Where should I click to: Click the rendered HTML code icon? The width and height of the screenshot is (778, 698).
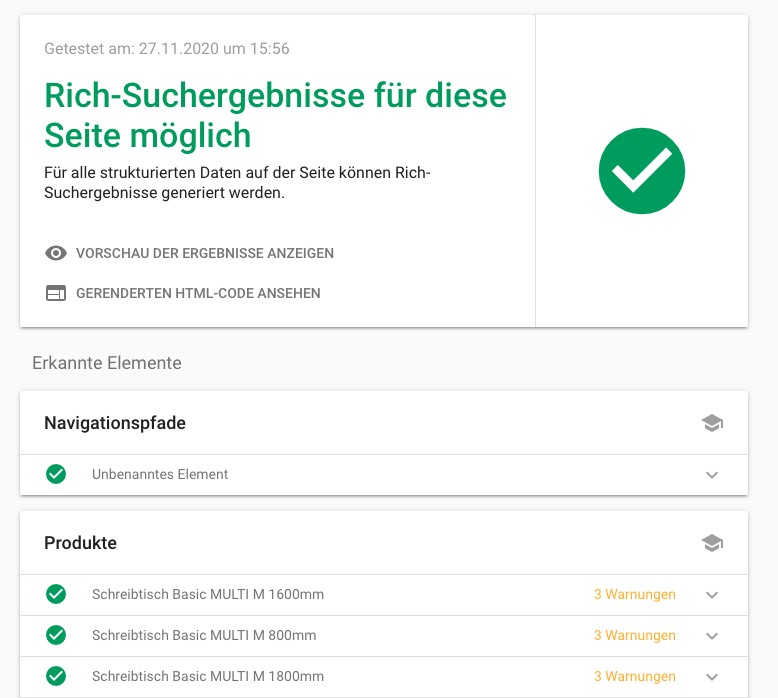tap(56, 293)
